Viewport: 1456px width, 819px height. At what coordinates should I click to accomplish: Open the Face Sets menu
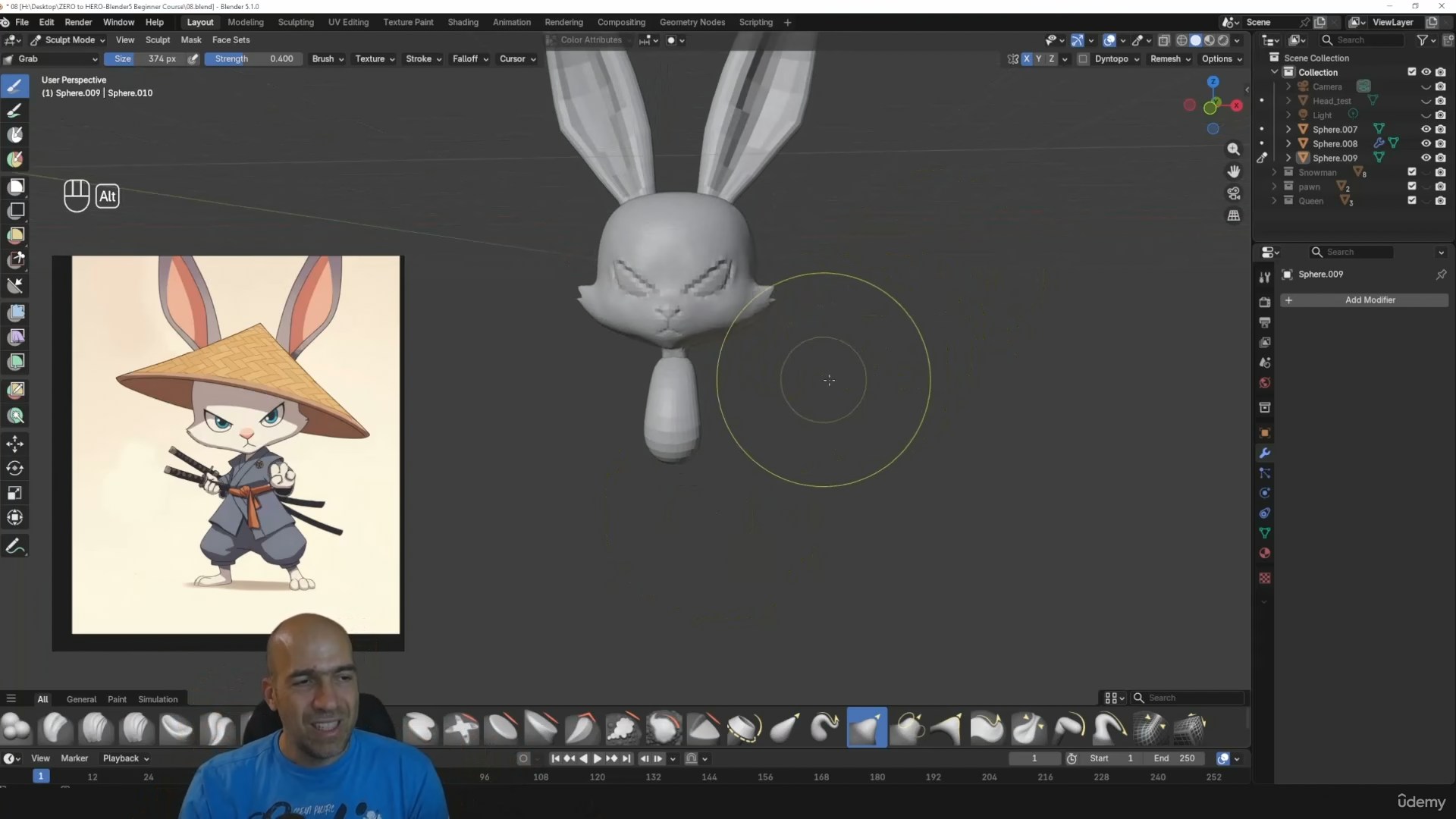tap(231, 40)
